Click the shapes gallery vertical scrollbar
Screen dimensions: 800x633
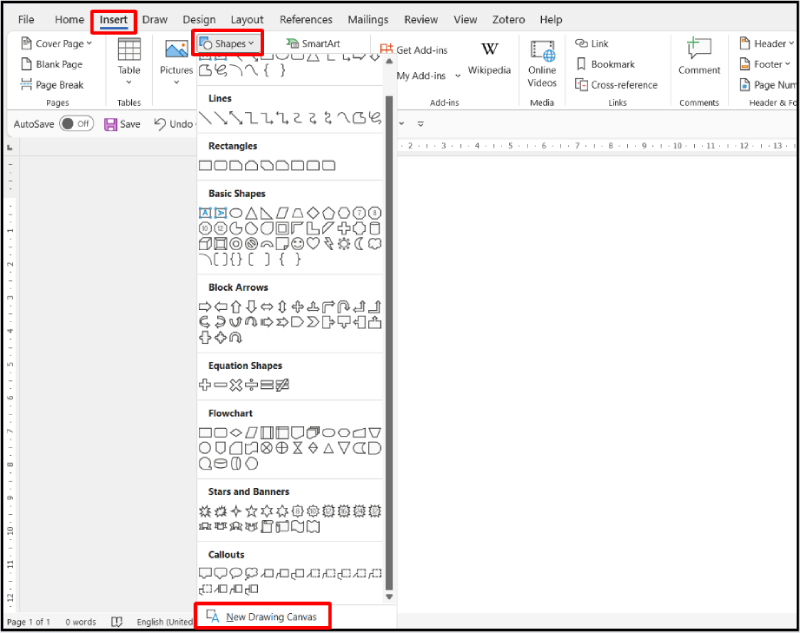(x=389, y=300)
